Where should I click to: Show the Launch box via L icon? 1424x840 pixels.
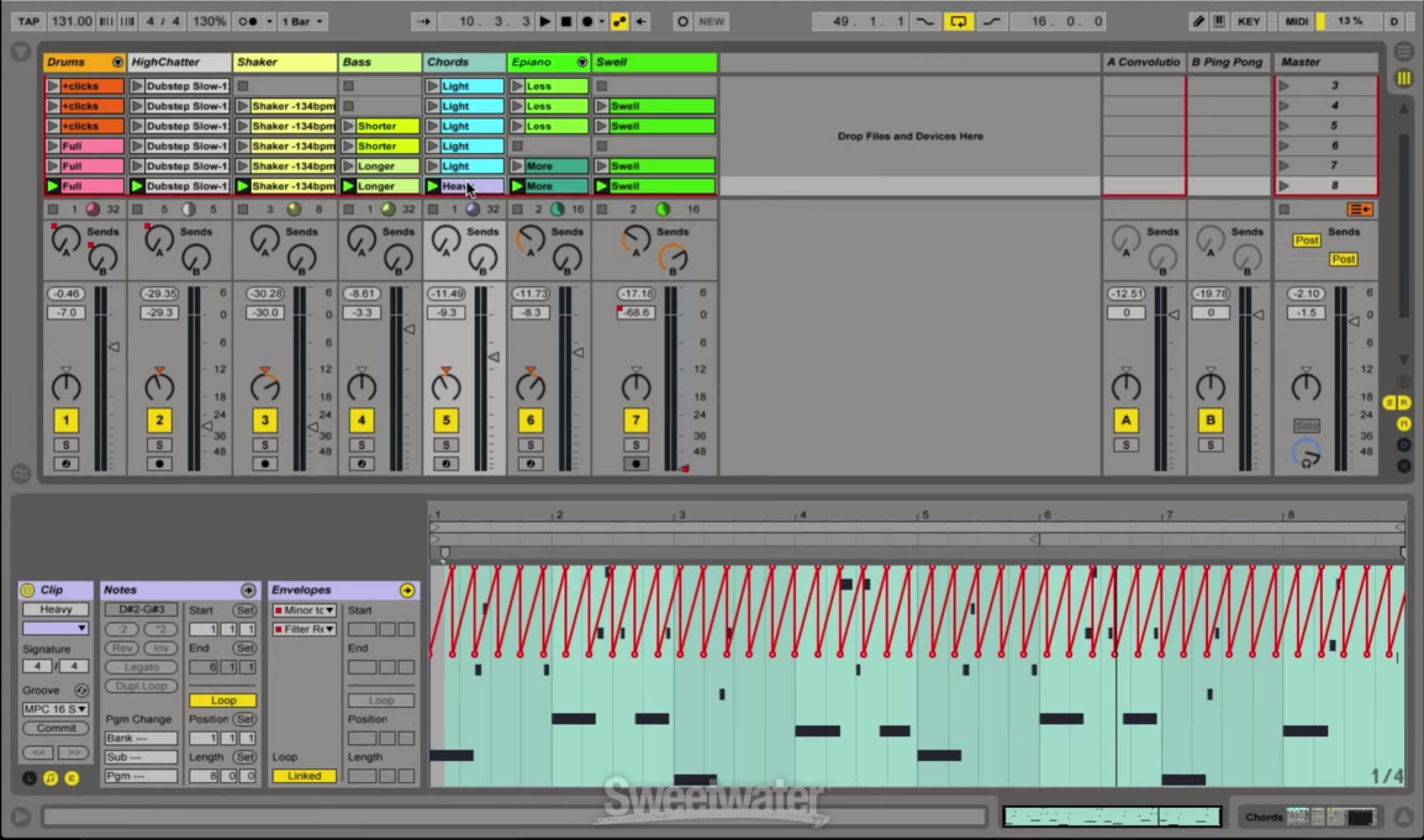coord(29,778)
